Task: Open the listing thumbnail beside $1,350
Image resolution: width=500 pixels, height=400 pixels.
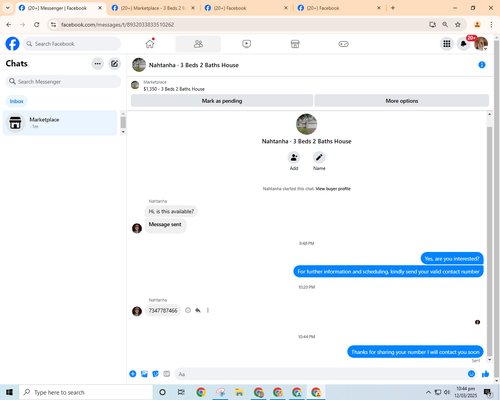Action: click(x=135, y=85)
